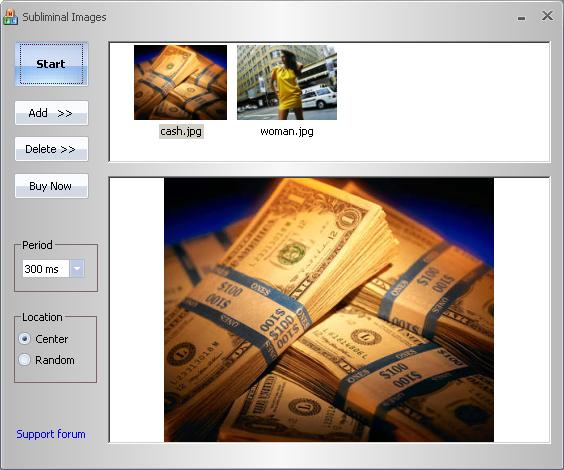Click the Delete >> button

(x=51, y=149)
